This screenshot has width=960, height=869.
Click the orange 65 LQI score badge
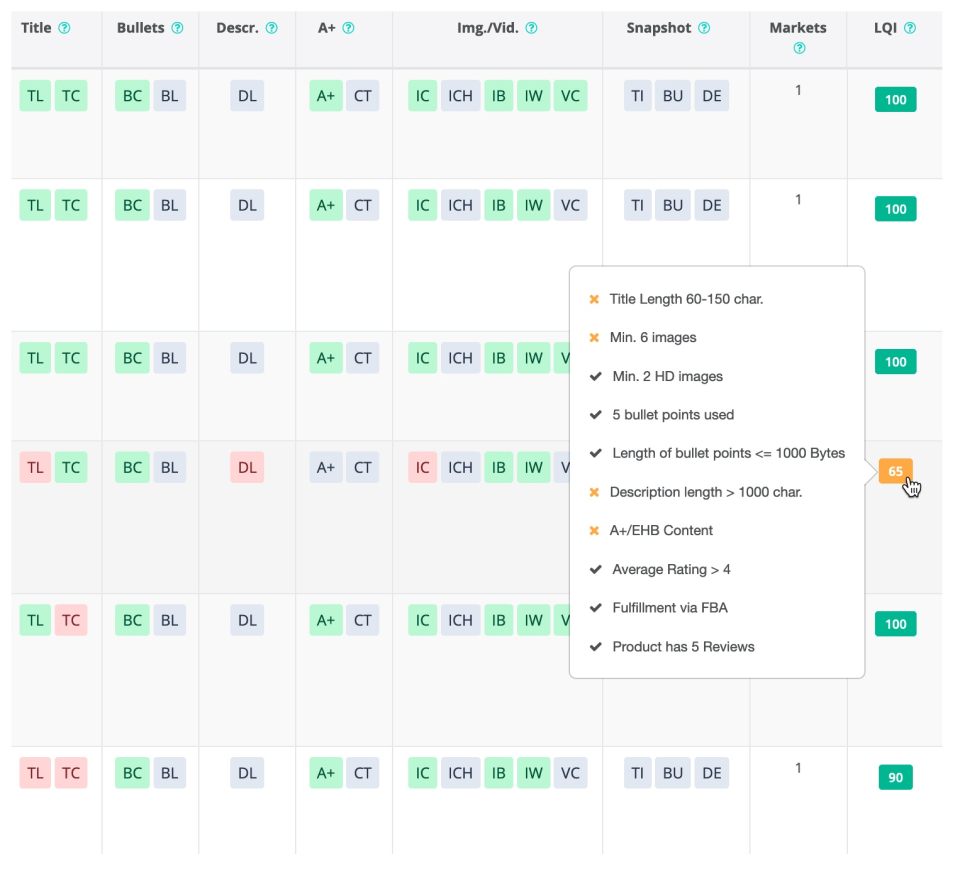tap(895, 471)
